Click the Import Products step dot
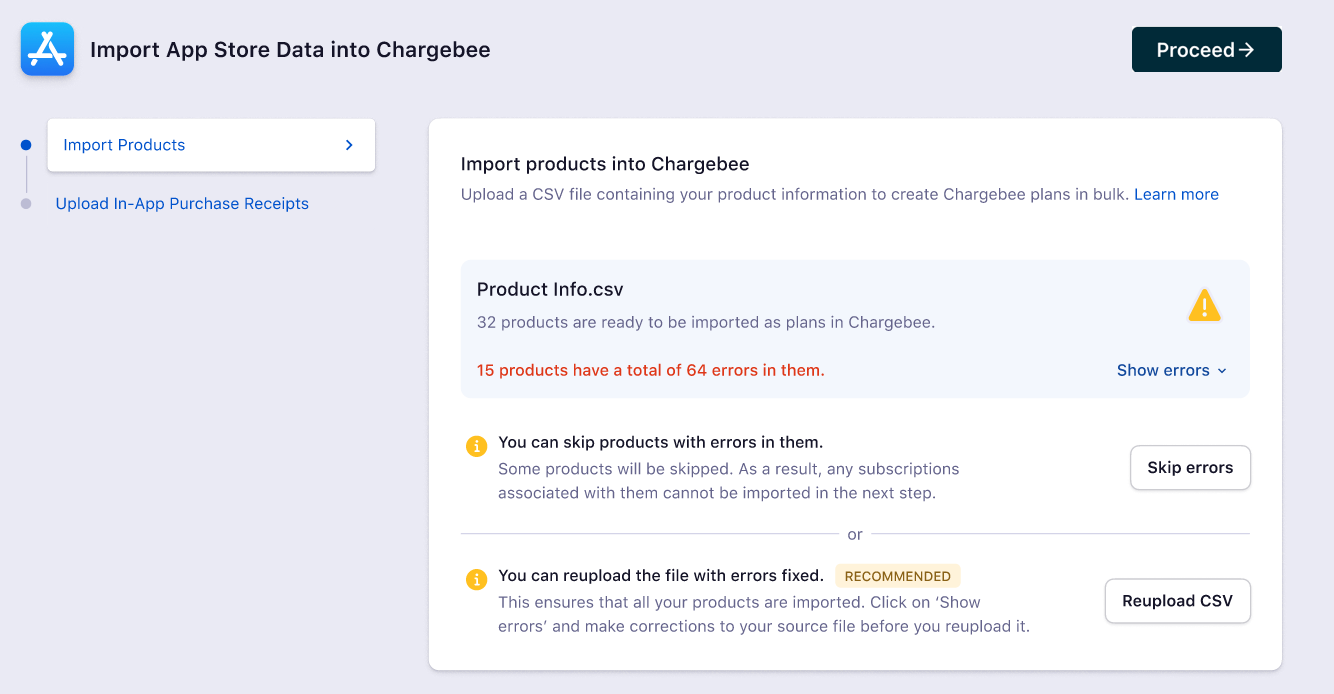 coord(26,145)
